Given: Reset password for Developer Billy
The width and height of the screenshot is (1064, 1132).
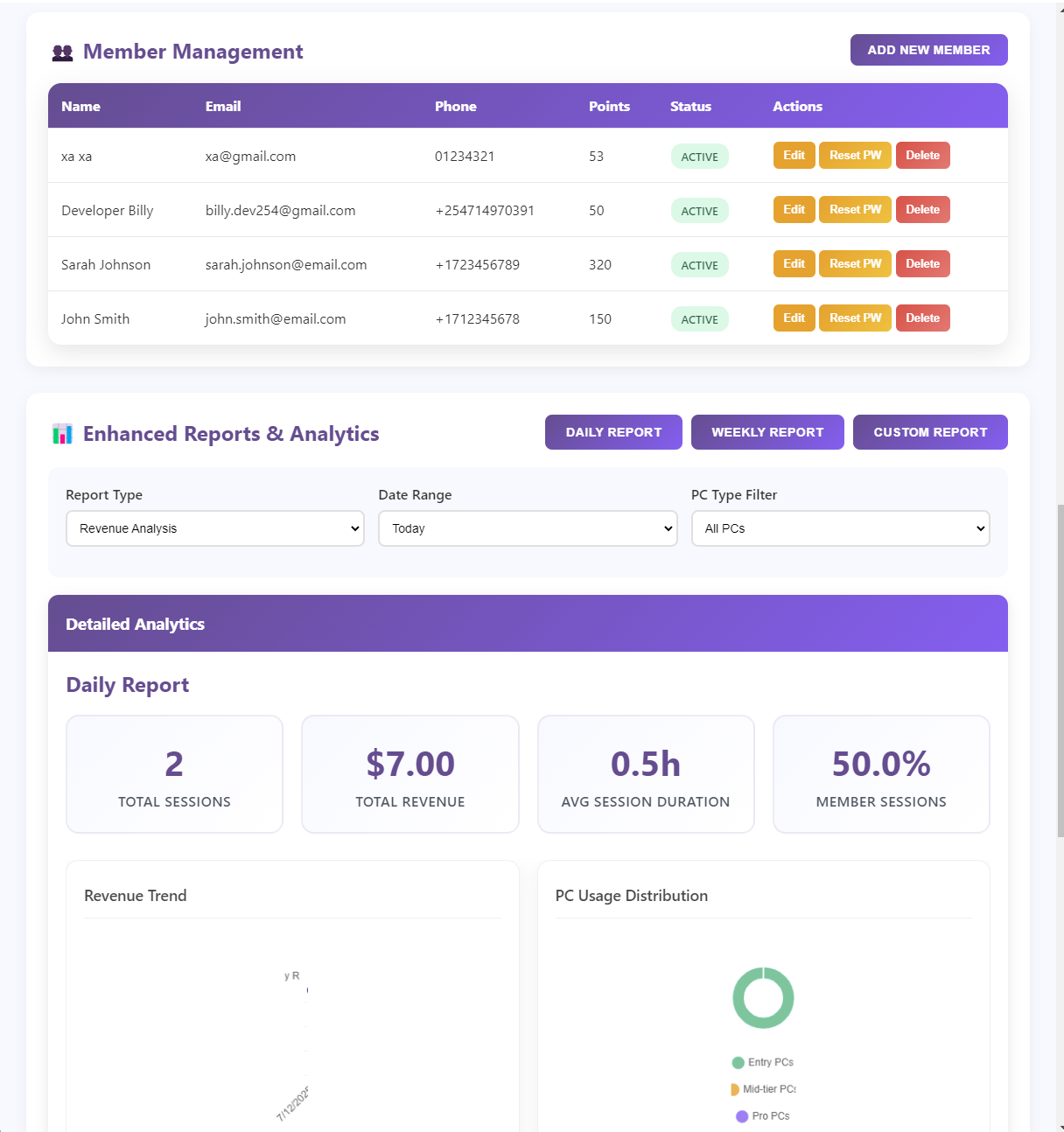Looking at the screenshot, I should [x=855, y=209].
